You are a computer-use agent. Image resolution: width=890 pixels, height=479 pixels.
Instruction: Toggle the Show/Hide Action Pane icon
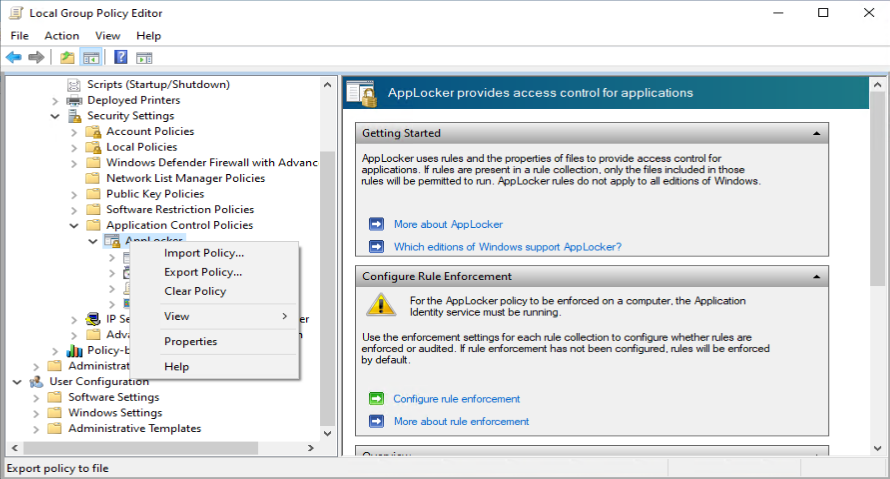tap(144, 57)
